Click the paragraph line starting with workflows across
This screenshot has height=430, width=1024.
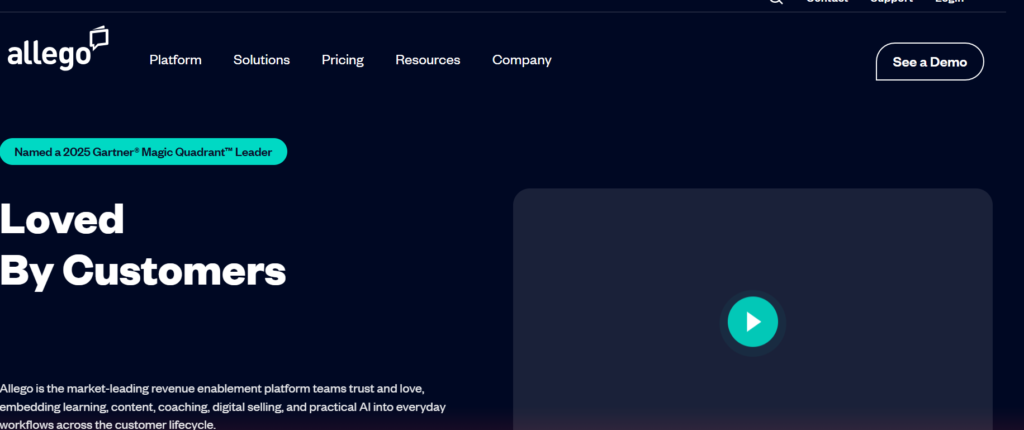108,424
